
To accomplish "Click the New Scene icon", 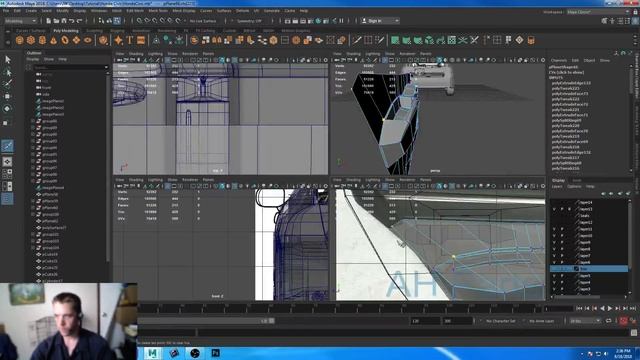I will (49, 20).
